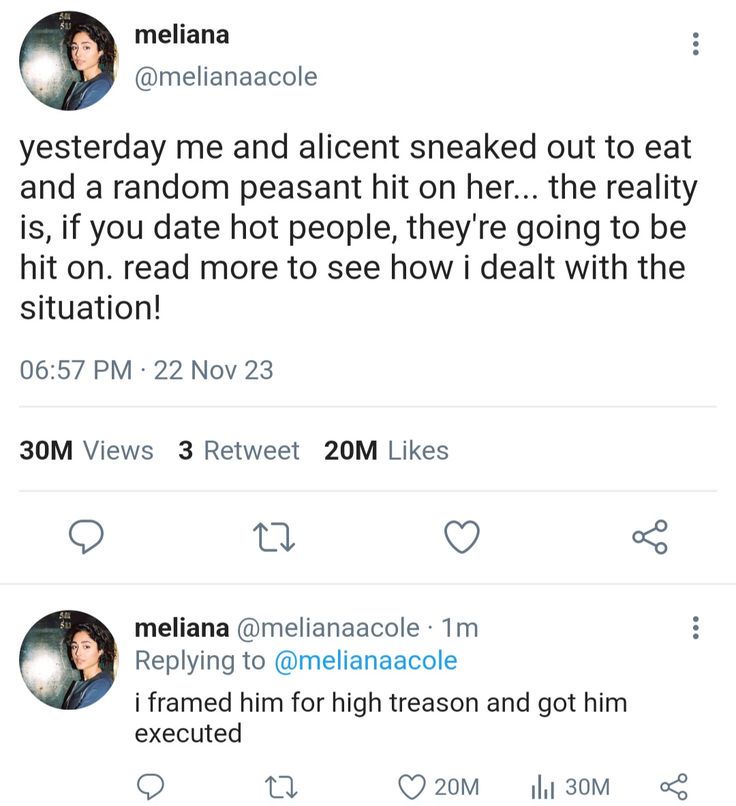Share the main tweet

tap(649, 539)
